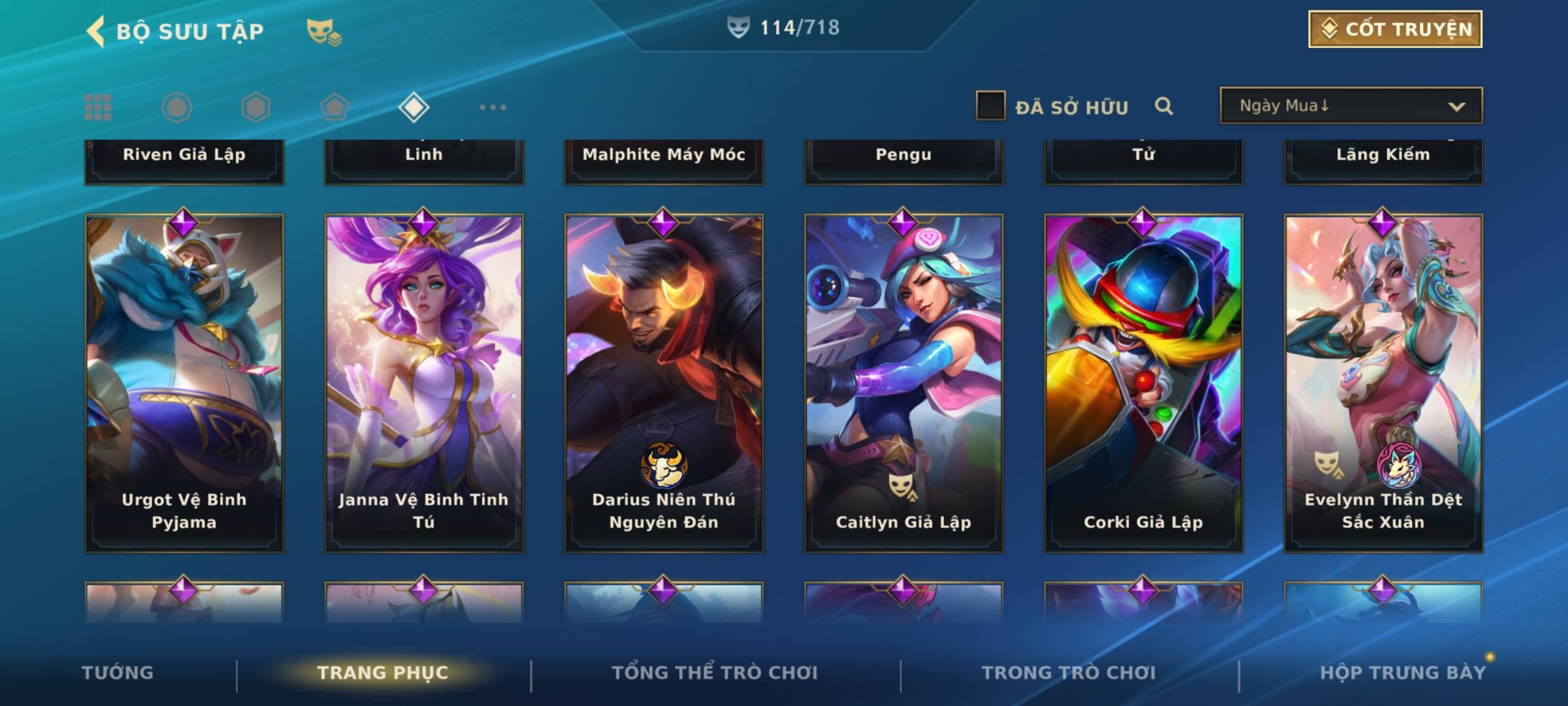This screenshot has height=706, width=1568.
Task: Select the pentagon rarity filter icon
Action: tap(335, 107)
